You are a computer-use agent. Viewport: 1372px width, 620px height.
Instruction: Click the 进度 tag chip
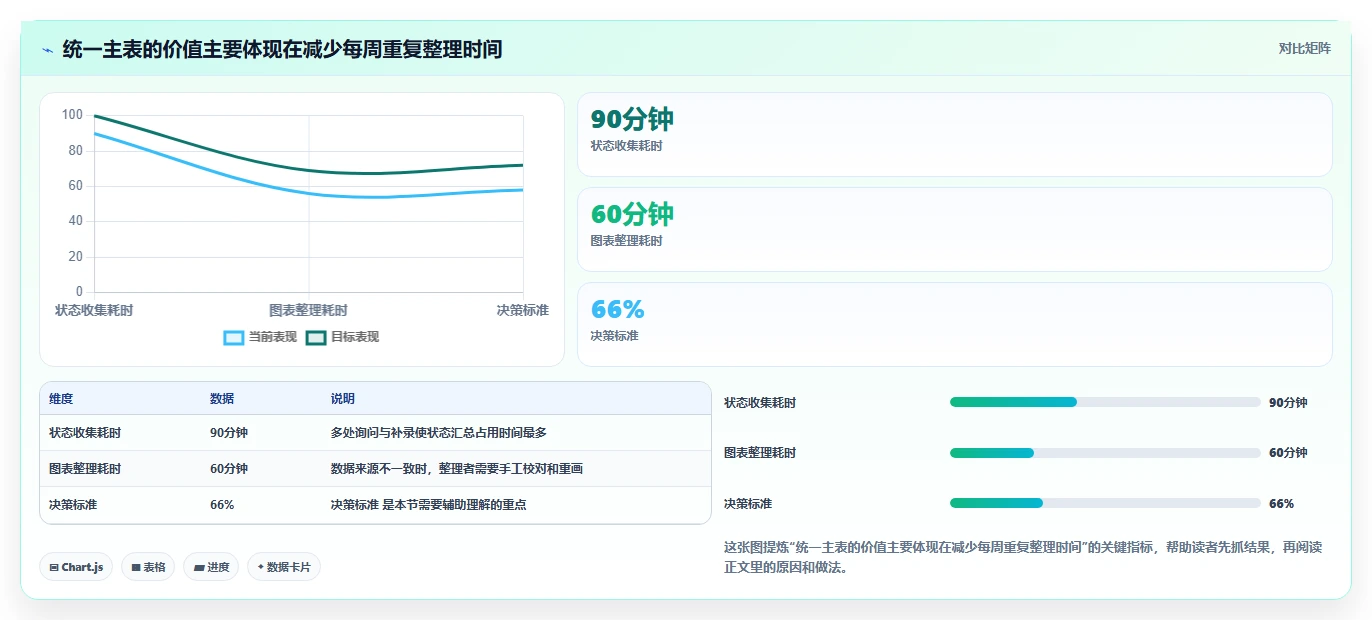pos(211,567)
